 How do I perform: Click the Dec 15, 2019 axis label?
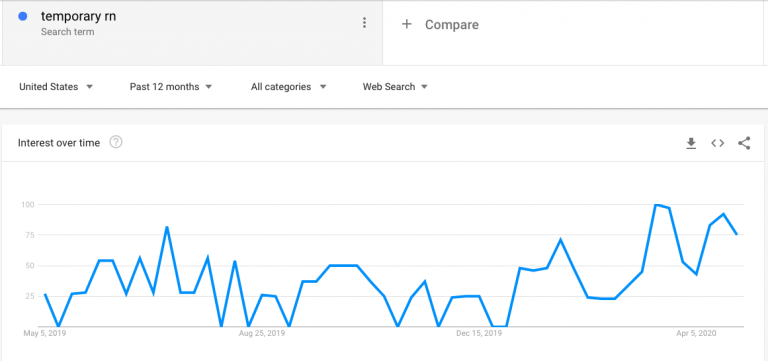point(479,333)
